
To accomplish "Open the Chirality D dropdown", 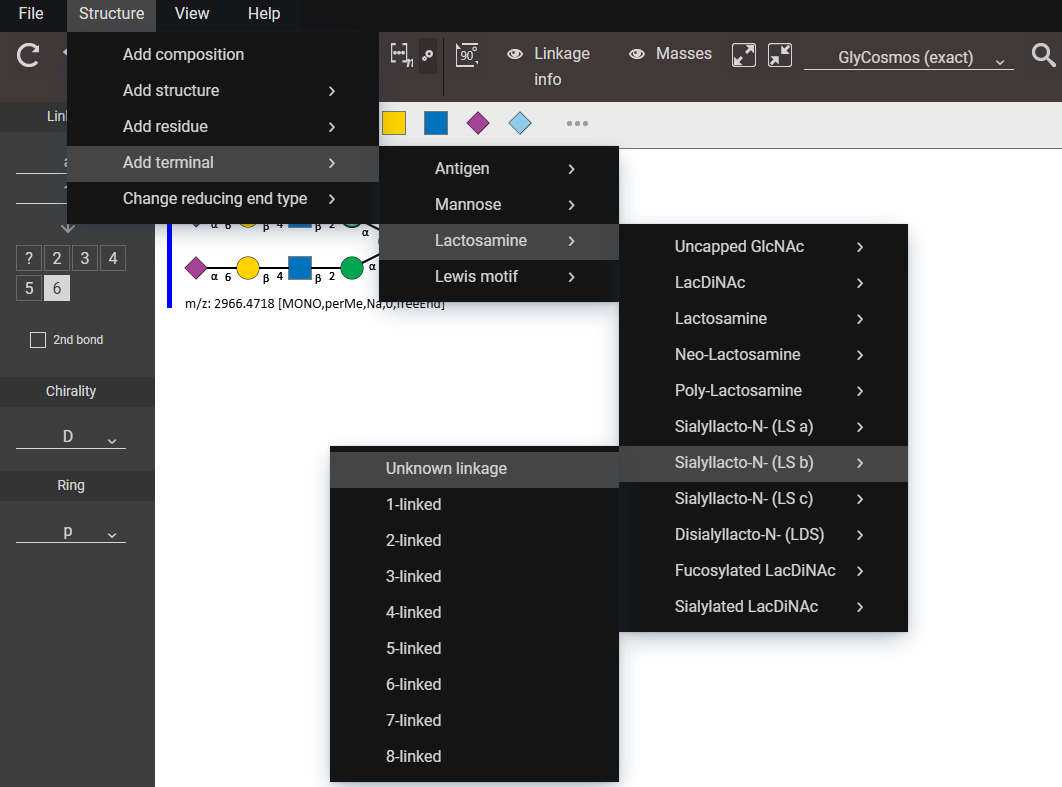I will pyautogui.click(x=71, y=437).
